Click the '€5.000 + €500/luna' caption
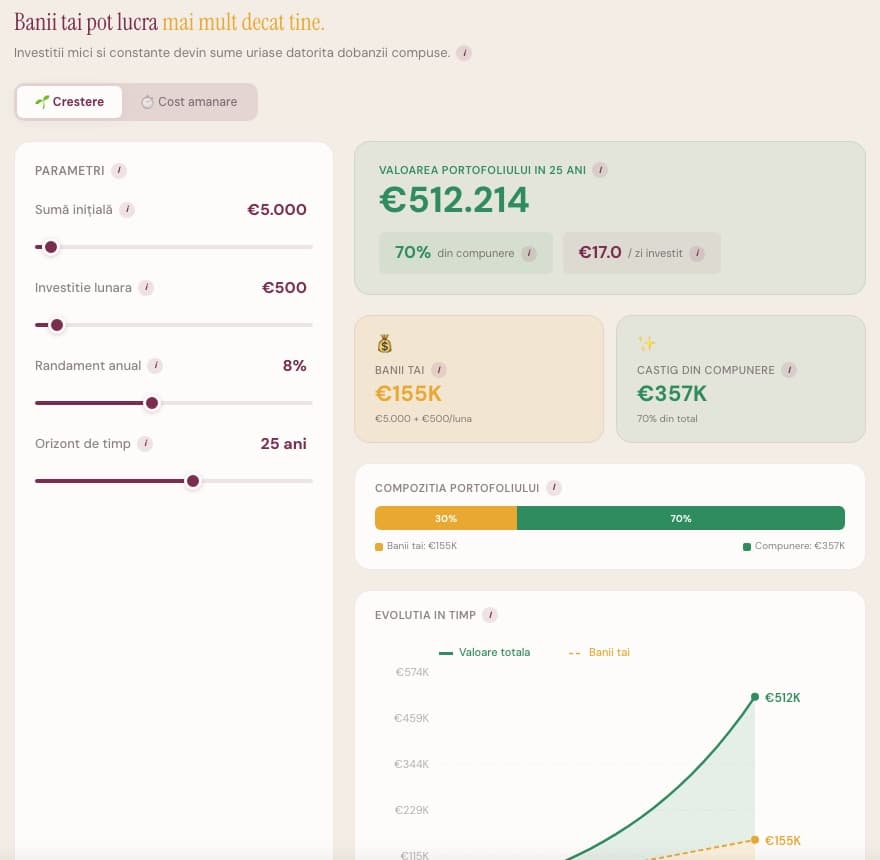Image resolution: width=880 pixels, height=860 pixels. [423, 419]
